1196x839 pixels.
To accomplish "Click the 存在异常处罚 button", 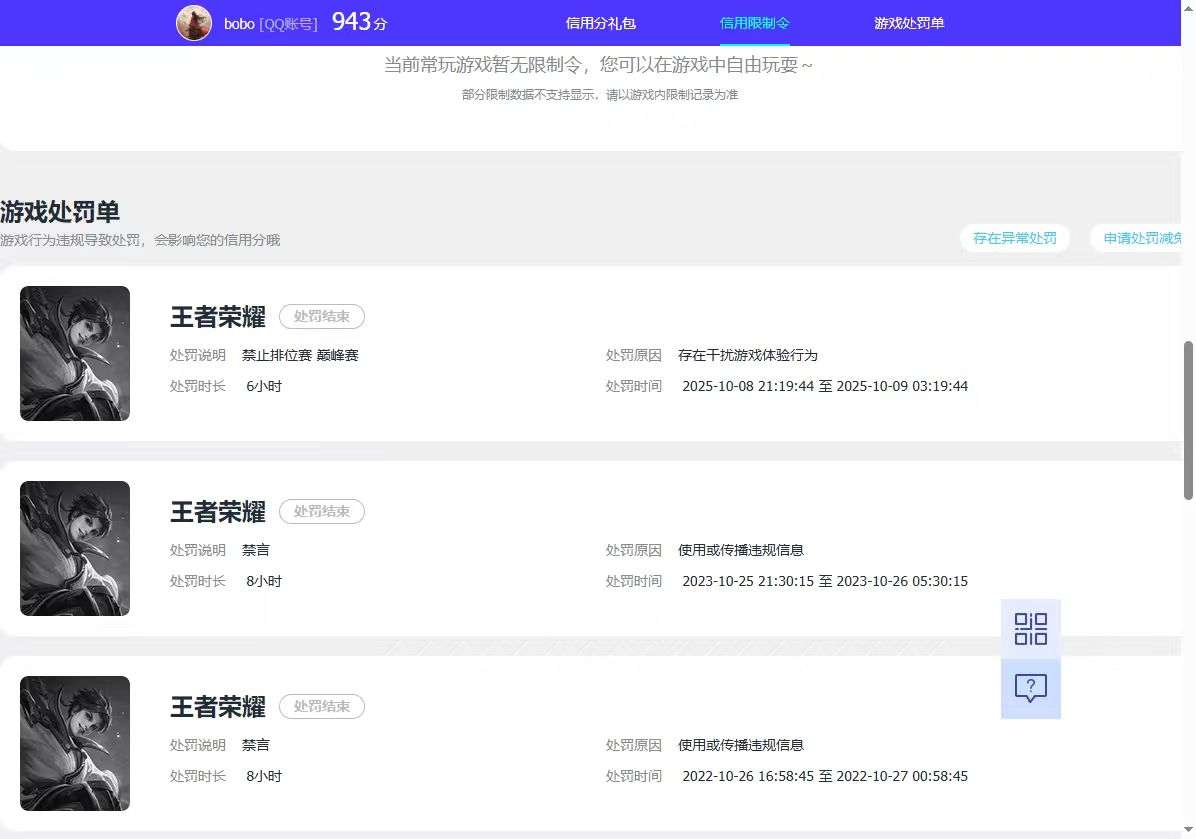I will click(x=1014, y=238).
